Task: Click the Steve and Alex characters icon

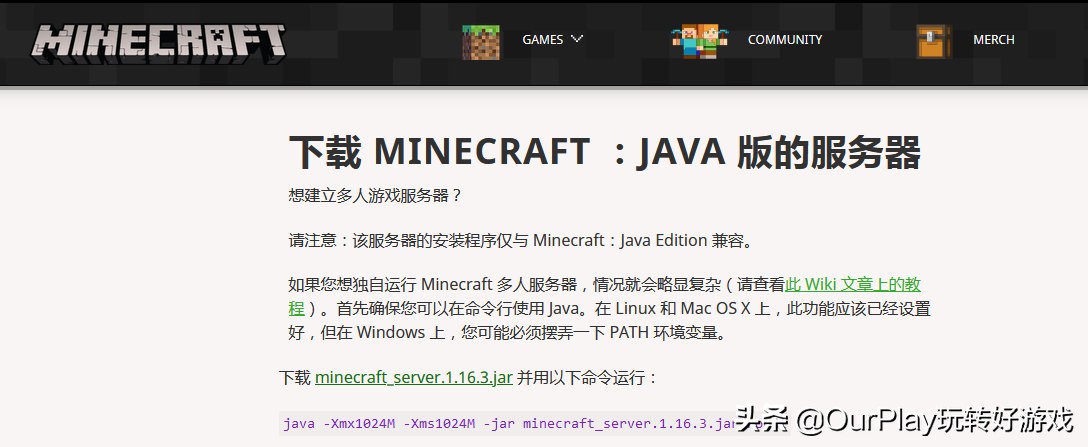Action: [699, 41]
